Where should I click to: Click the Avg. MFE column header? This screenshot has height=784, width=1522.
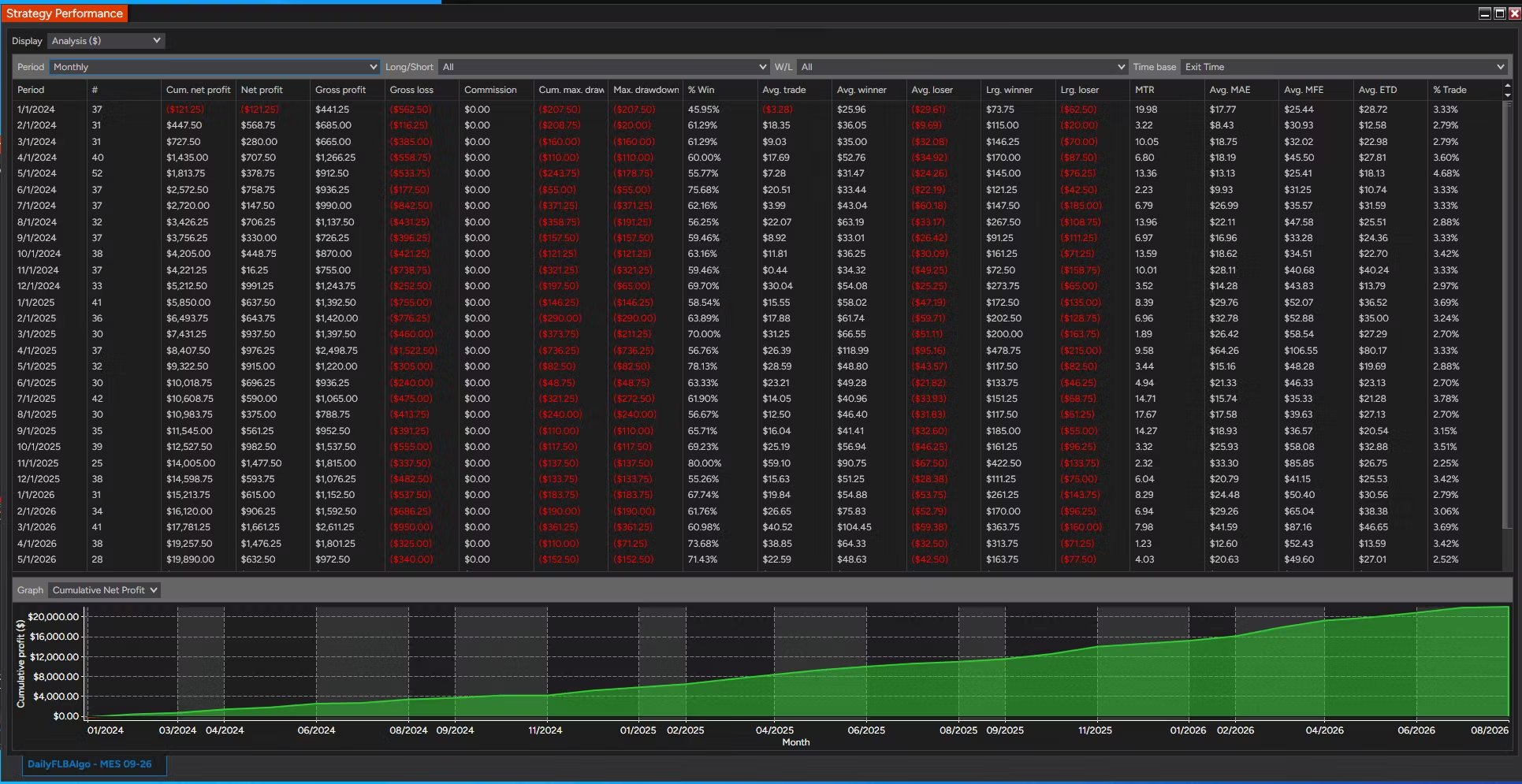point(1315,90)
